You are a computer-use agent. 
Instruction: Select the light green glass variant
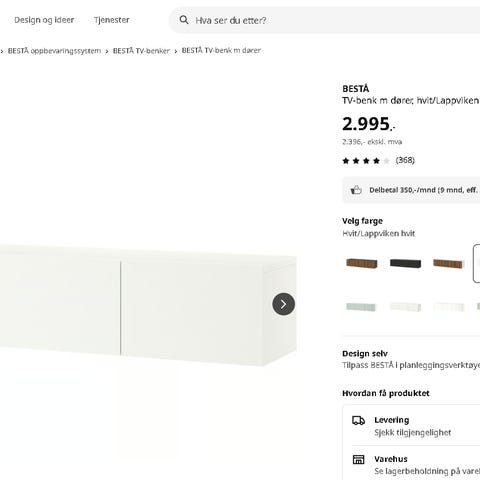coord(361,307)
